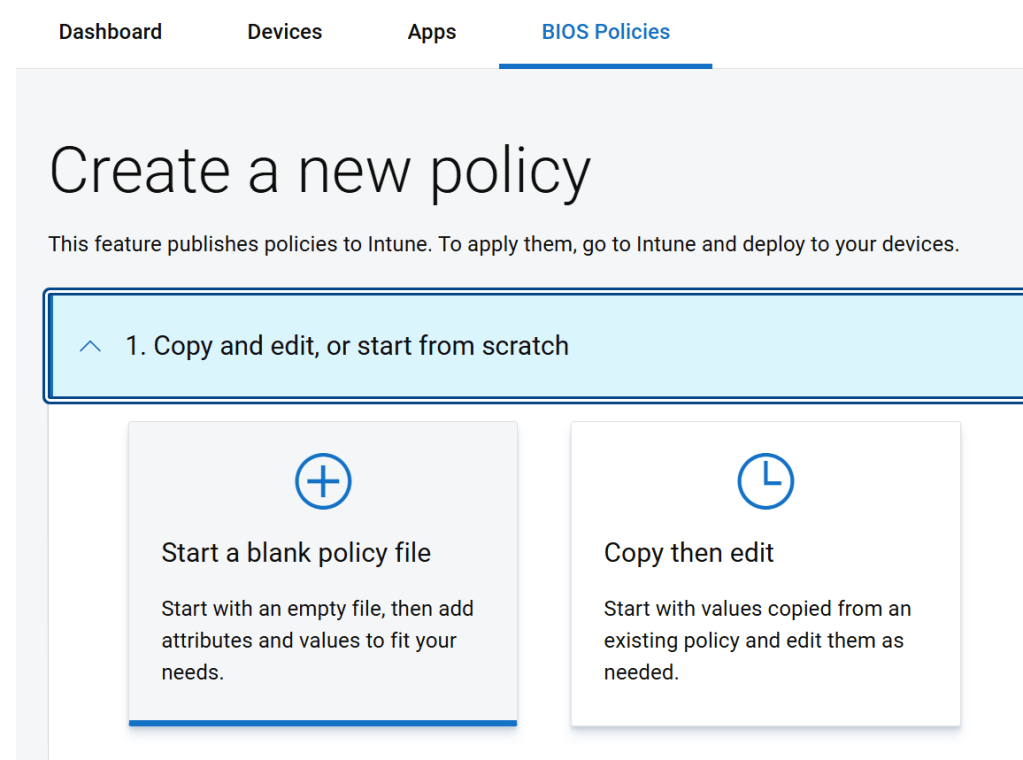The height and width of the screenshot is (760, 1023).
Task: Switch to the Devices tab
Action: [x=285, y=32]
